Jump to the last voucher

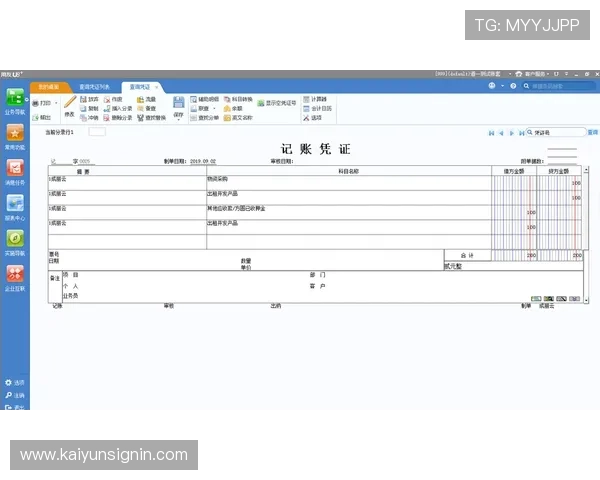coord(521,133)
